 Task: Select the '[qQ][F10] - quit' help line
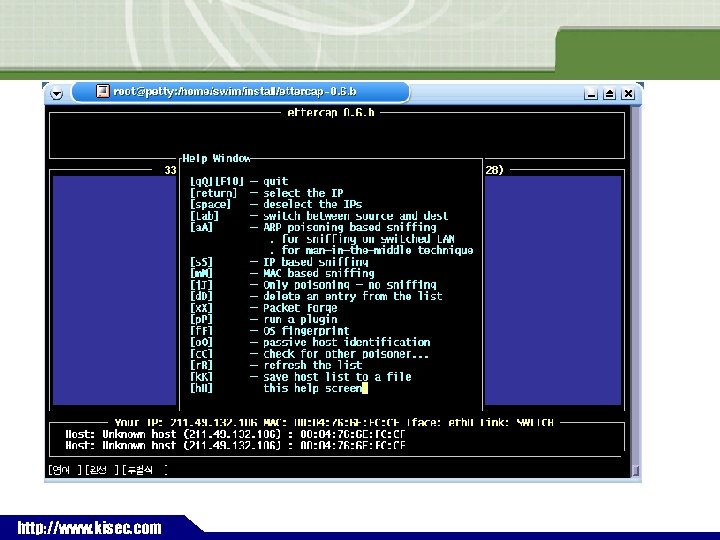(239, 181)
